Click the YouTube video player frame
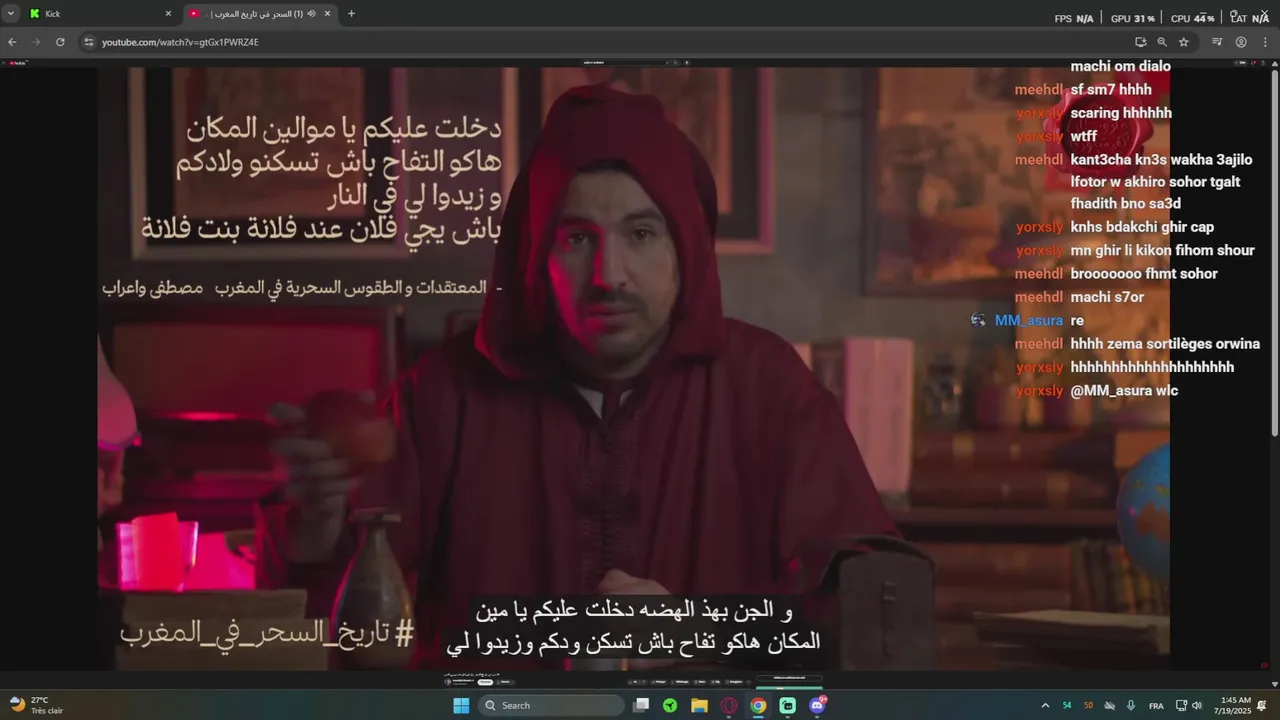 pos(633,368)
